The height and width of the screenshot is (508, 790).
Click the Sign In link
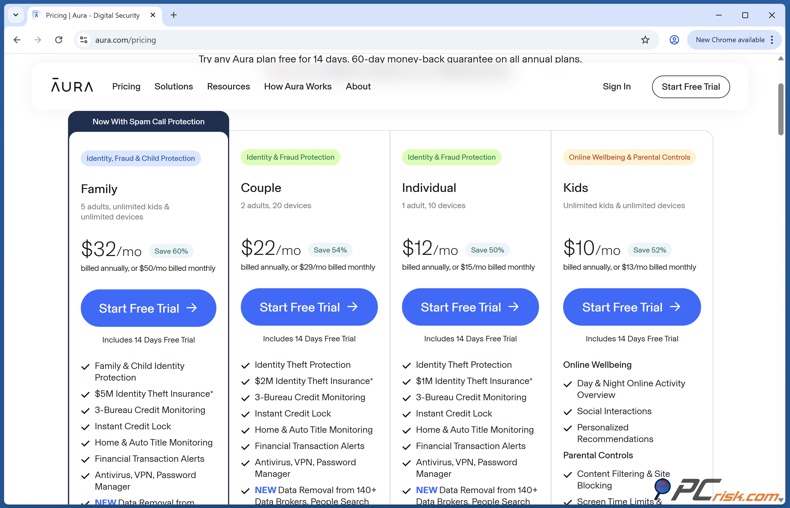click(x=616, y=87)
